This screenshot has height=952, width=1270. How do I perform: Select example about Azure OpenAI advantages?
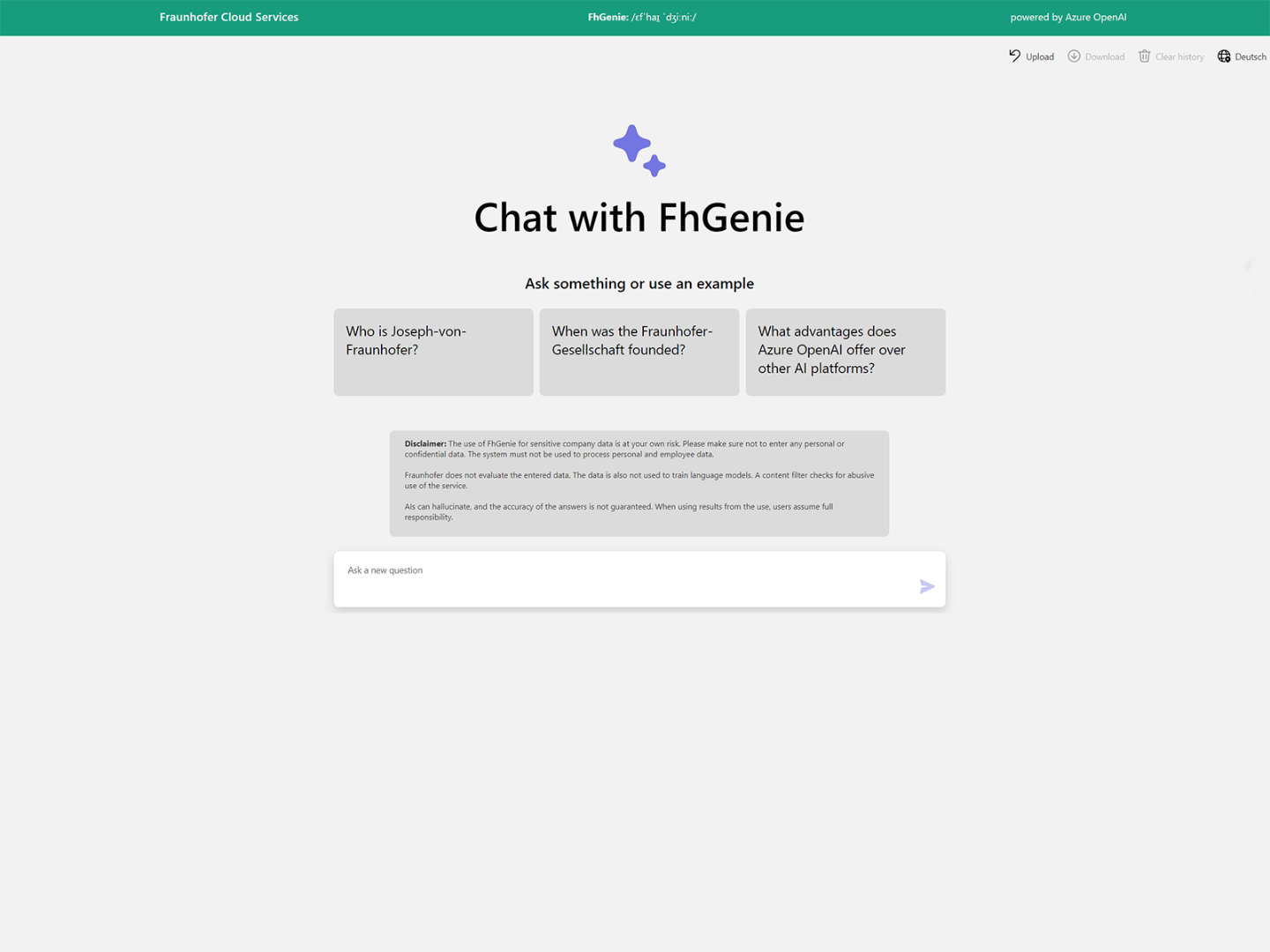click(x=845, y=352)
